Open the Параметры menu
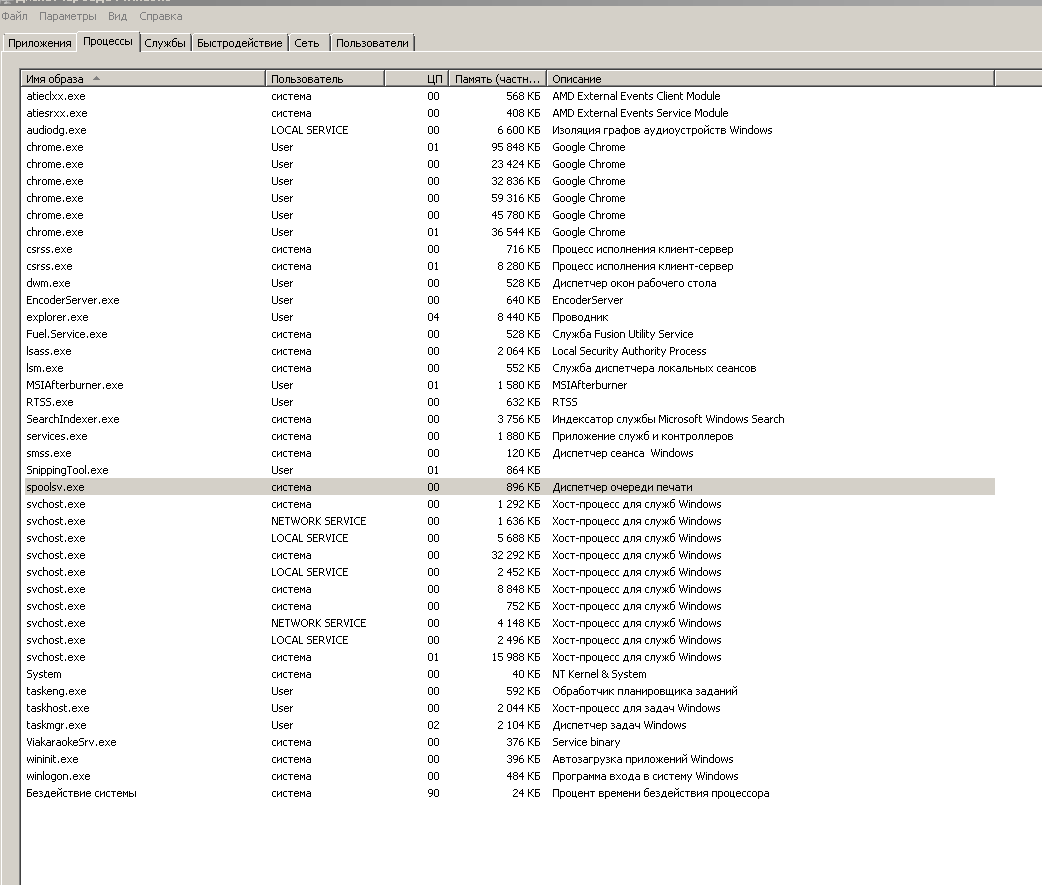The width and height of the screenshot is (1042, 885). pos(67,16)
